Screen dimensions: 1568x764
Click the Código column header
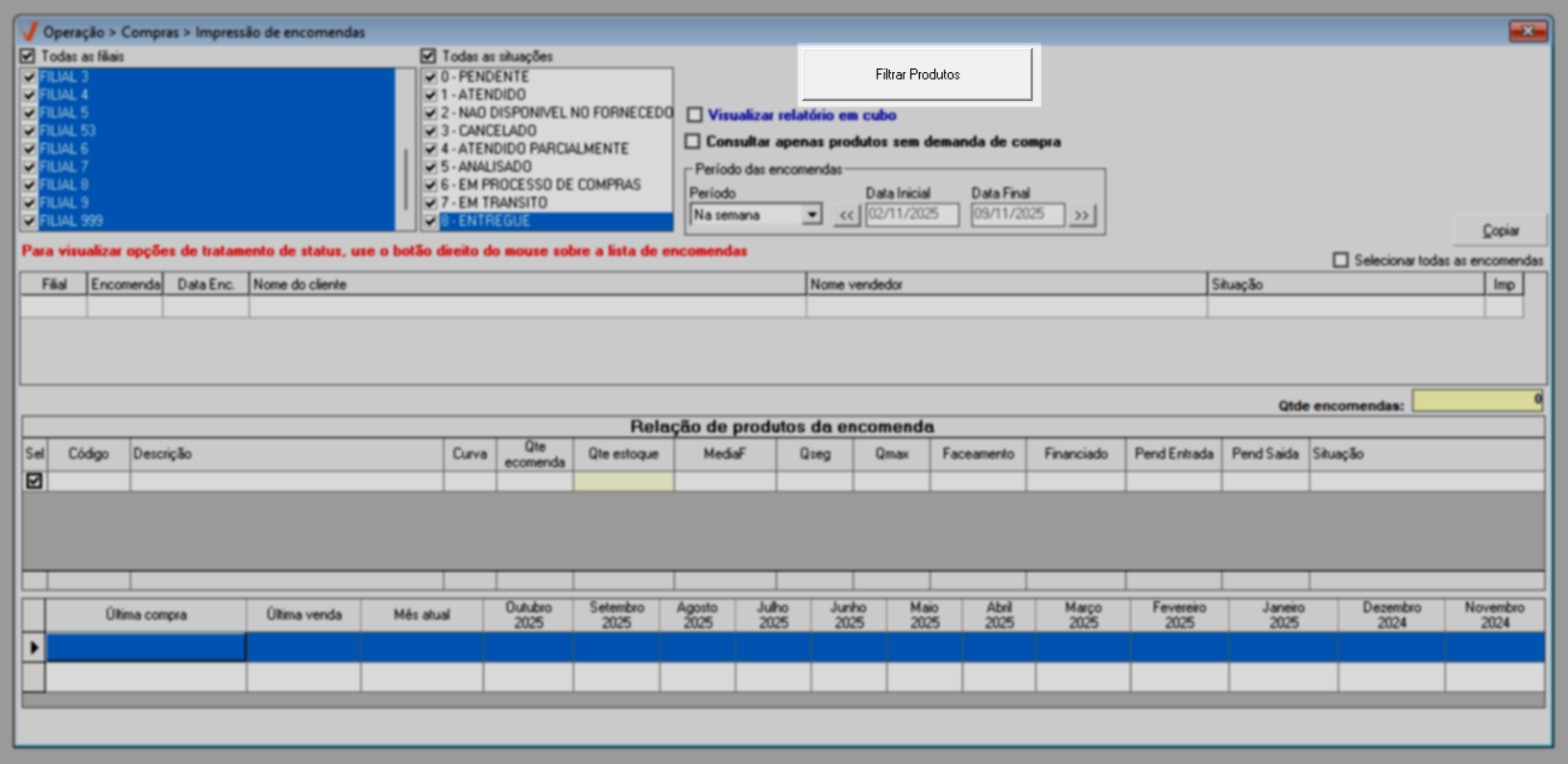[88, 454]
